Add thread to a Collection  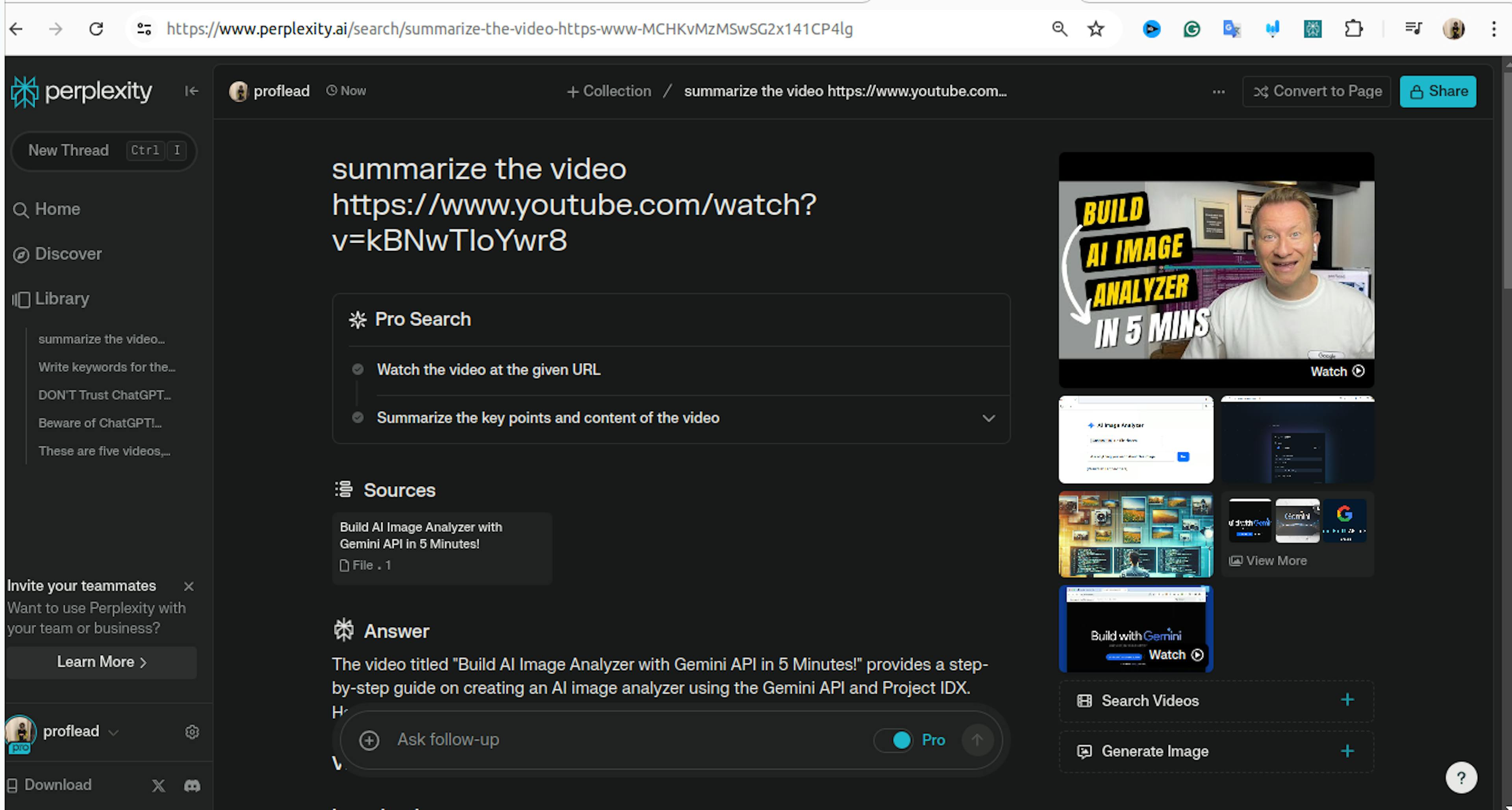point(609,92)
